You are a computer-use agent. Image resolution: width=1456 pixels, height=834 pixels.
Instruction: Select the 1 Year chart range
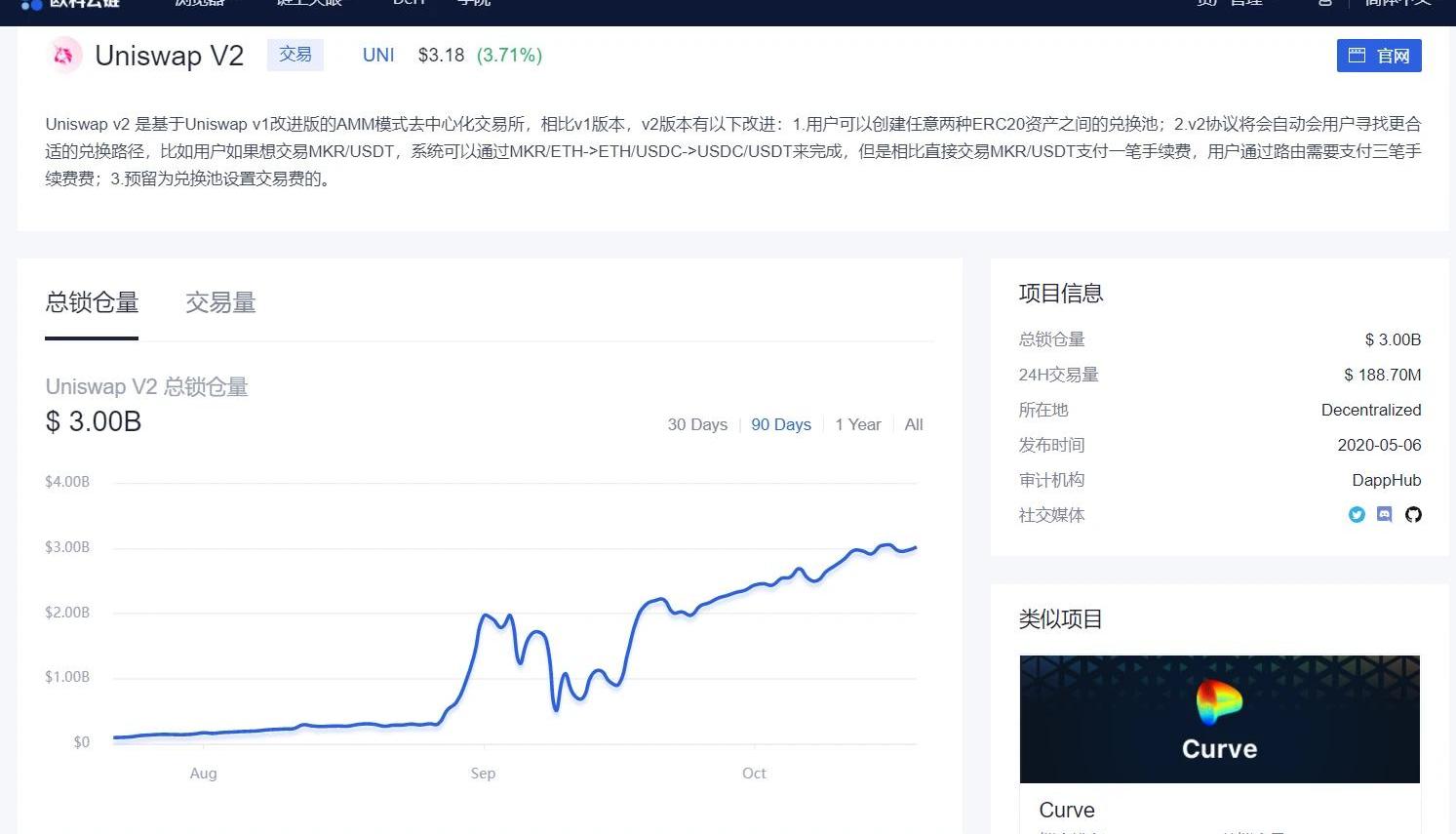click(858, 424)
